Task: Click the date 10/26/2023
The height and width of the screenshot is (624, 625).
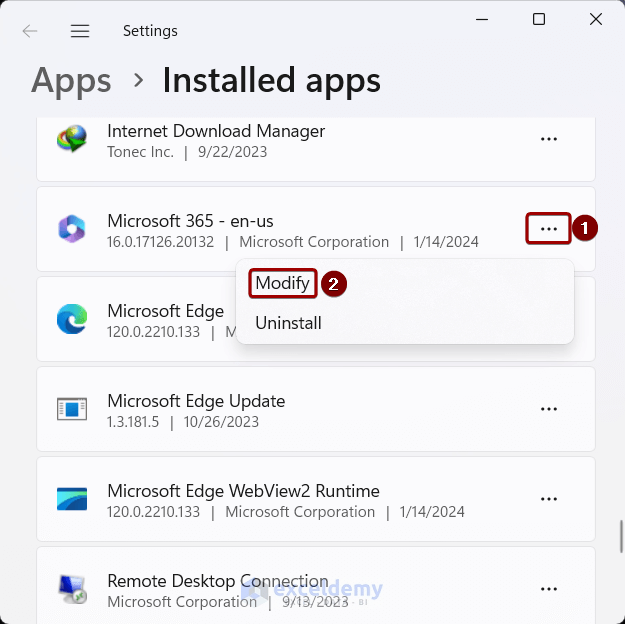Action: tap(221, 422)
